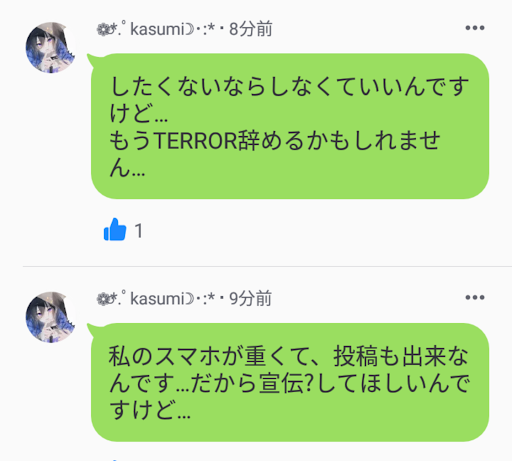512x461 pixels.
Task: Open the kasumi username on the 9分前 comment
Action: pyautogui.click(x=157, y=298)
